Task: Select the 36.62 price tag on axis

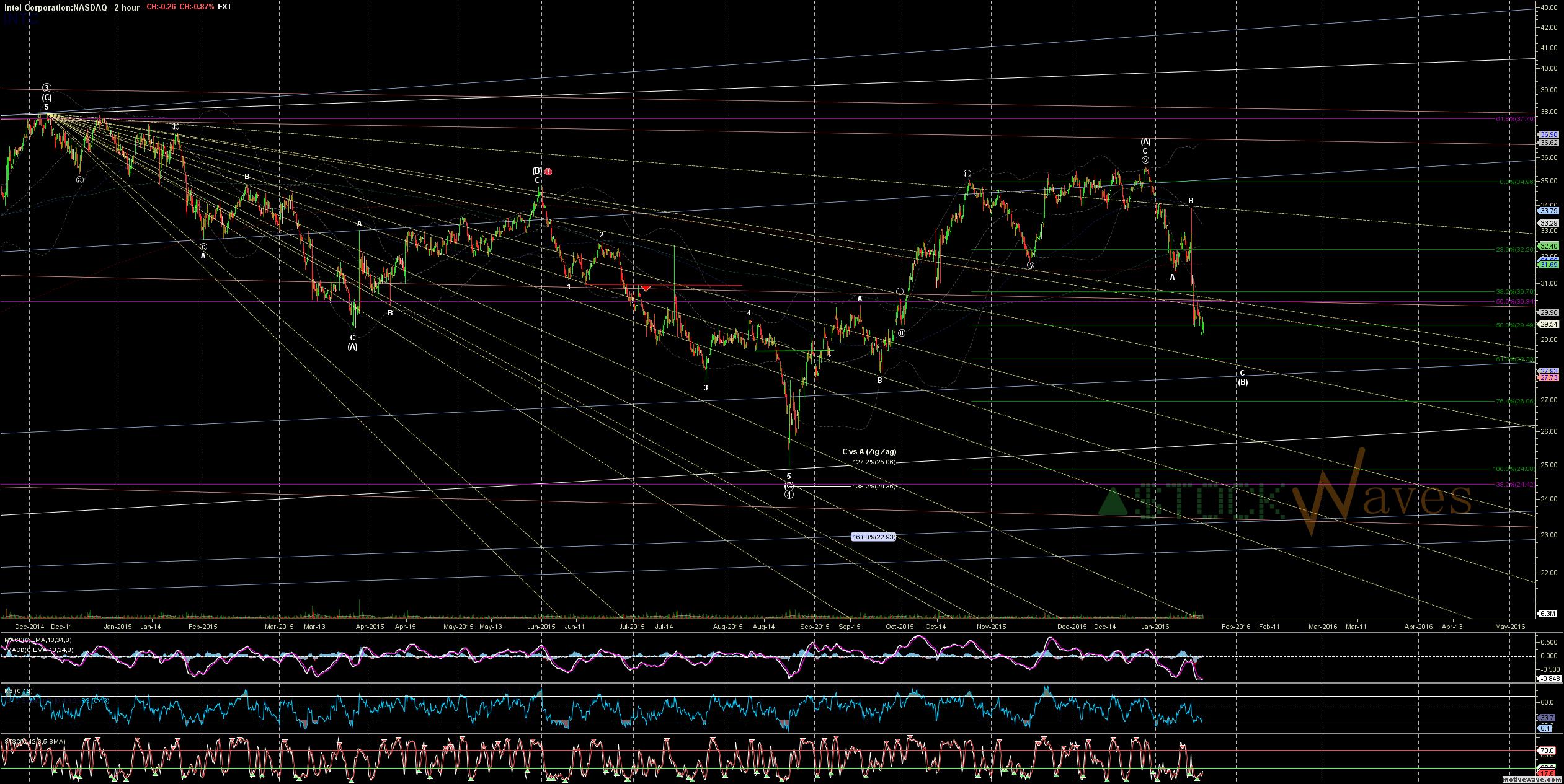Action: [1548, 143]
